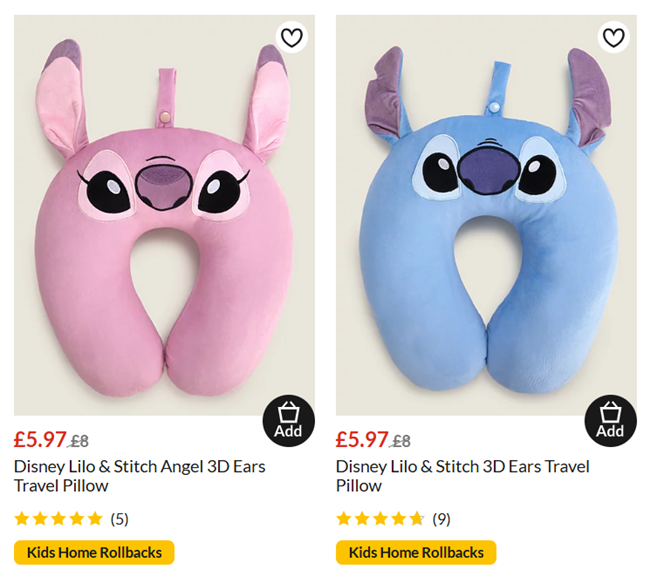Add the blue Stitch pillow to basket

click(610, 420)
